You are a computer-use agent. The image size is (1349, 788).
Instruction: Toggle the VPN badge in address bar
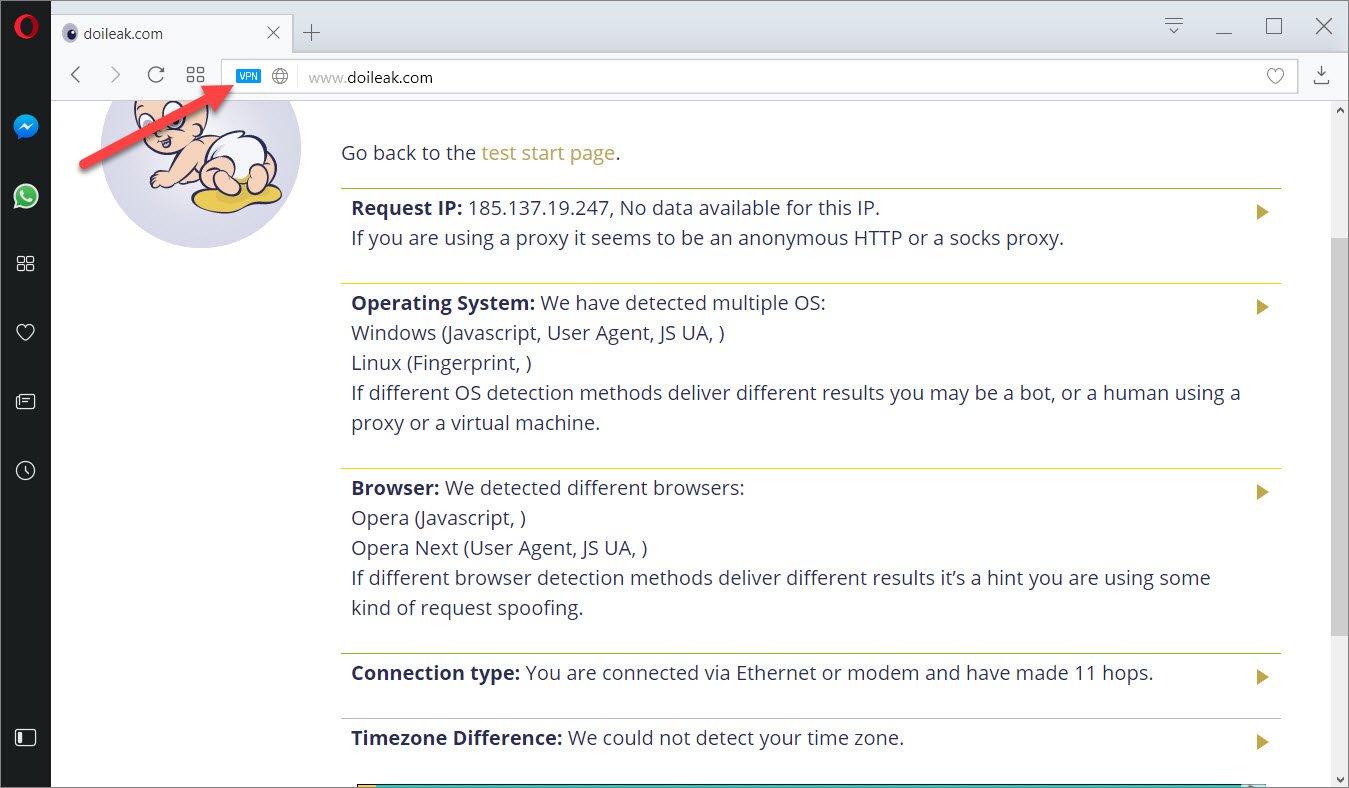(x=248, y=76)
